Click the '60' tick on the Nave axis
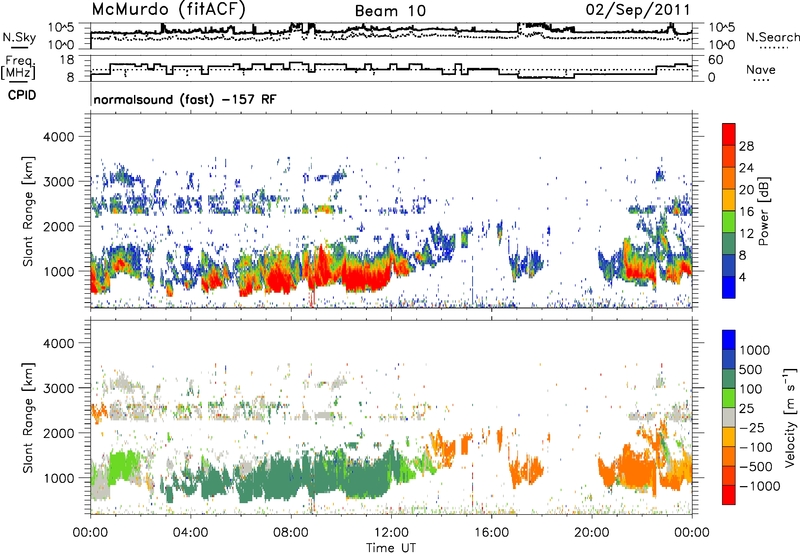Image resolution: width=800 pixels, height=554 pixels. pyautogui.click(x=716, y=60)
